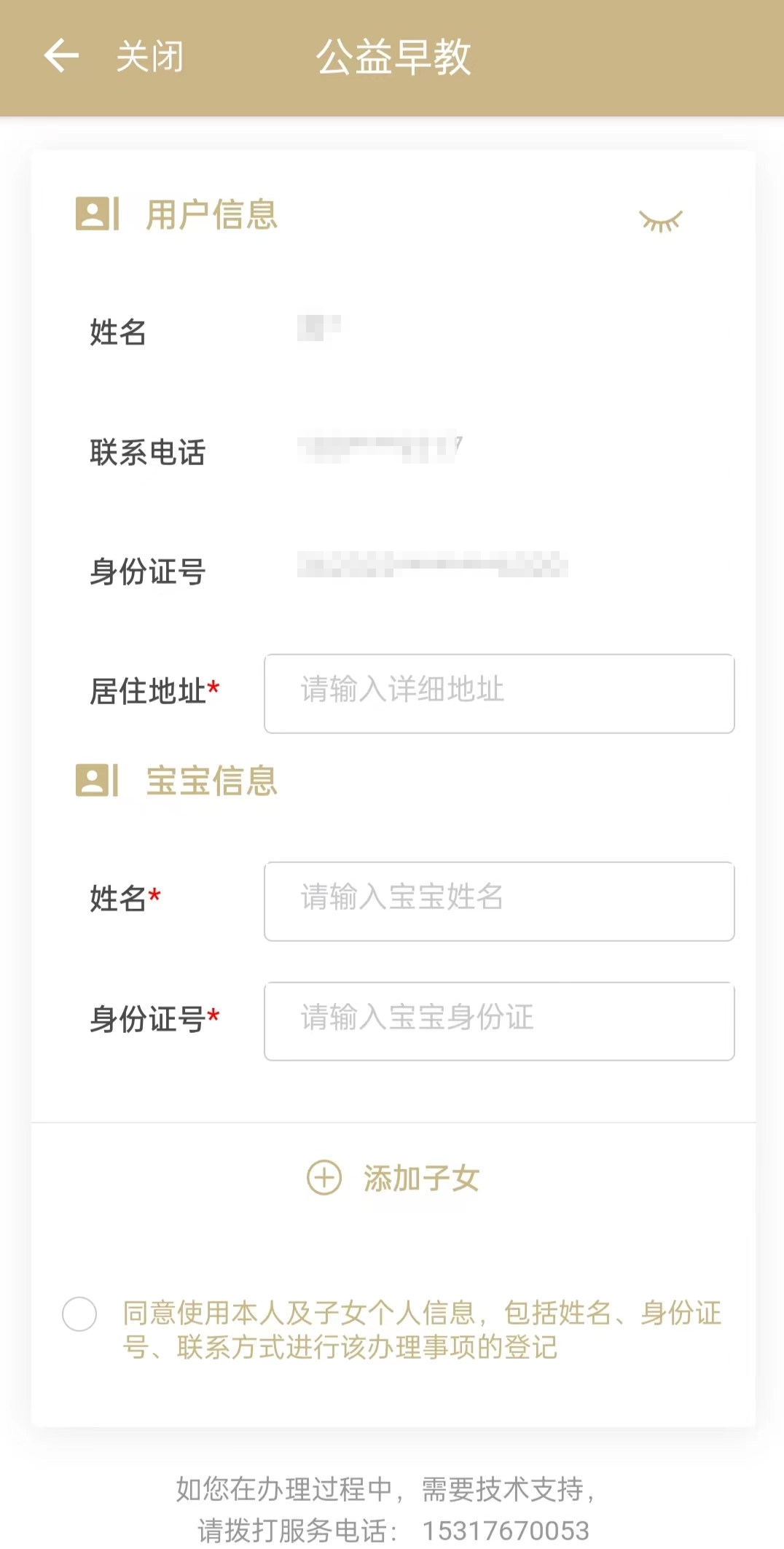
Task: Tap the 宝宝信息 section heading
Action: click(x=212, y=781)
